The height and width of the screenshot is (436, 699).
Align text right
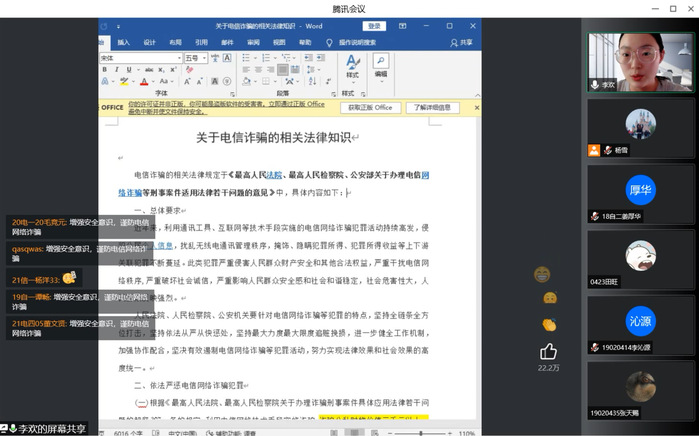pyautogui.click(x=270, y=70)
